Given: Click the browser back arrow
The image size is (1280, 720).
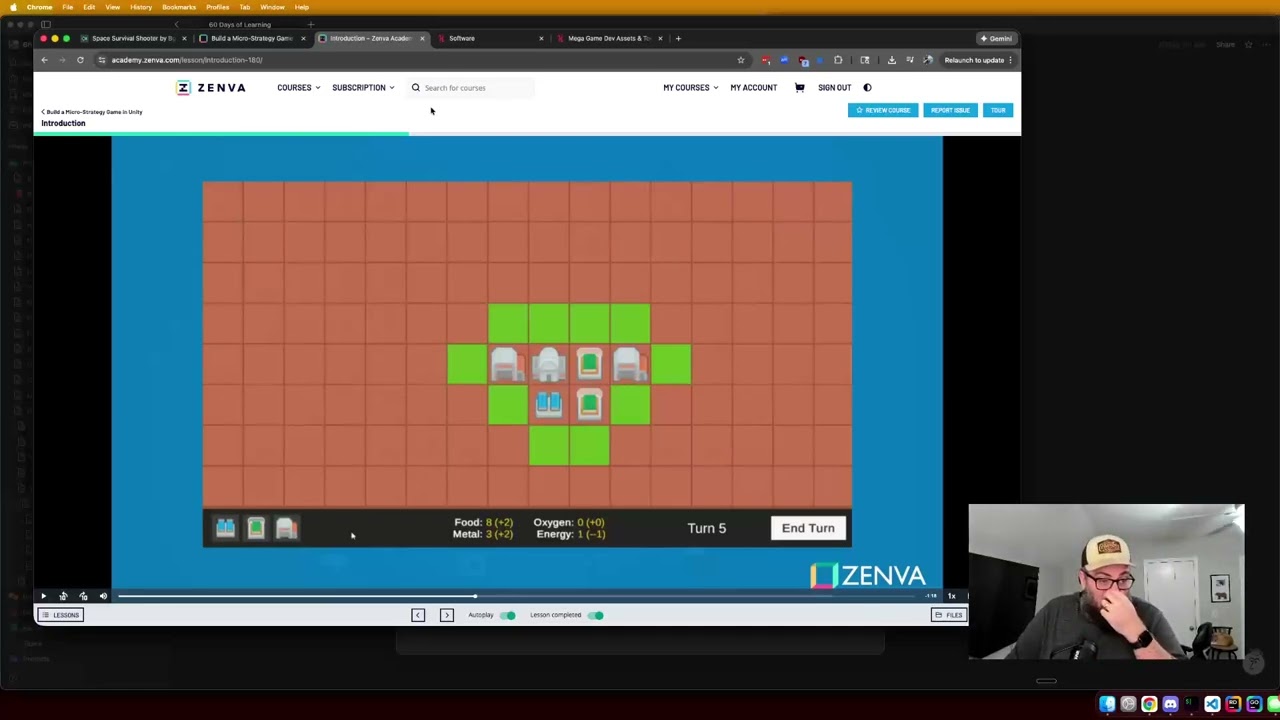Looking at the screenshot, I should click(x=44, y=60).
